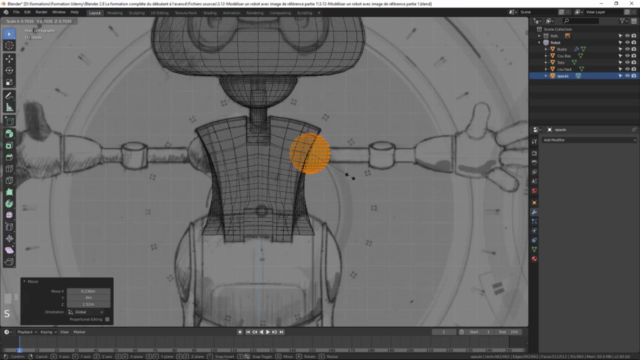
Task: Select the Edge Slide tool
Action: click(x=9, y=227)
